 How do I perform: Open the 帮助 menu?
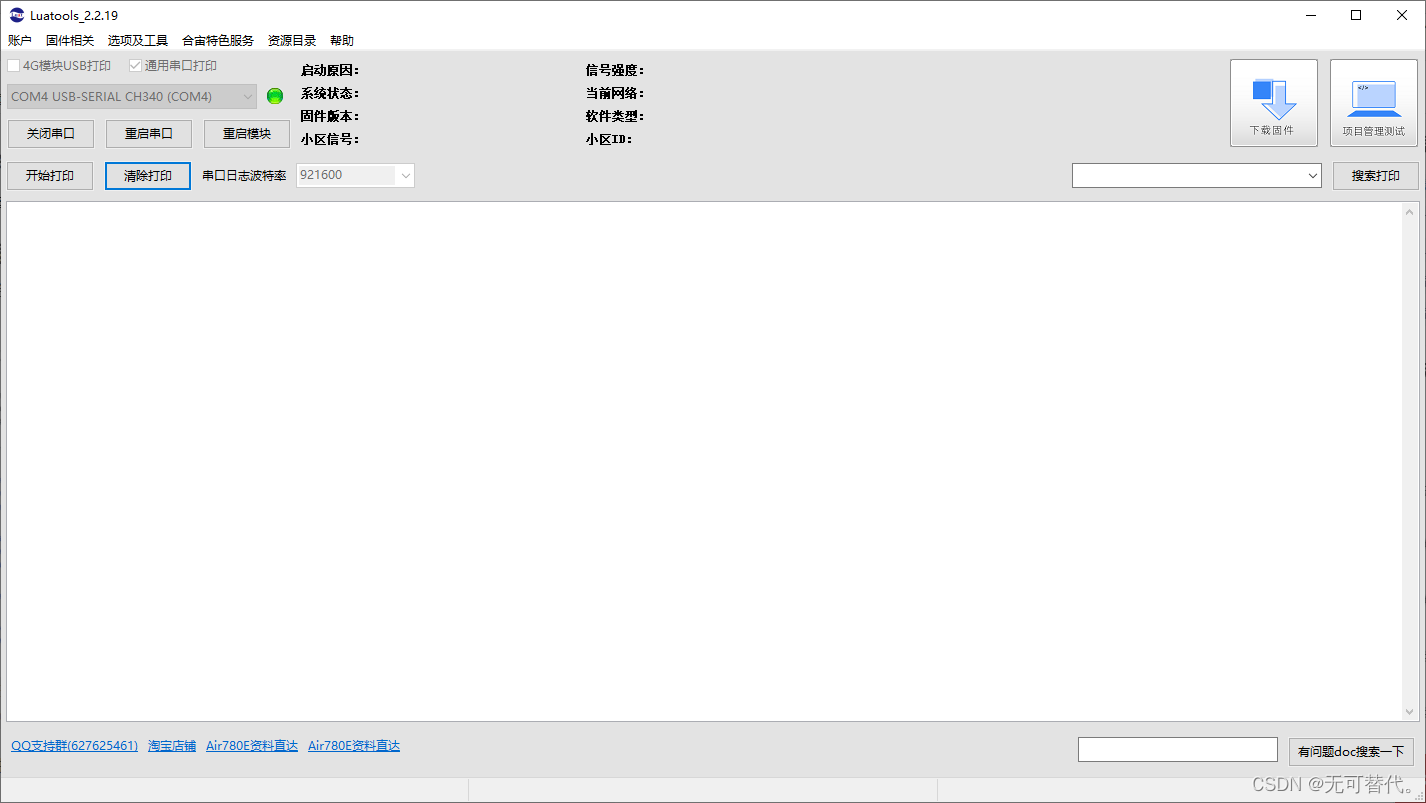(x=342, y=41)
